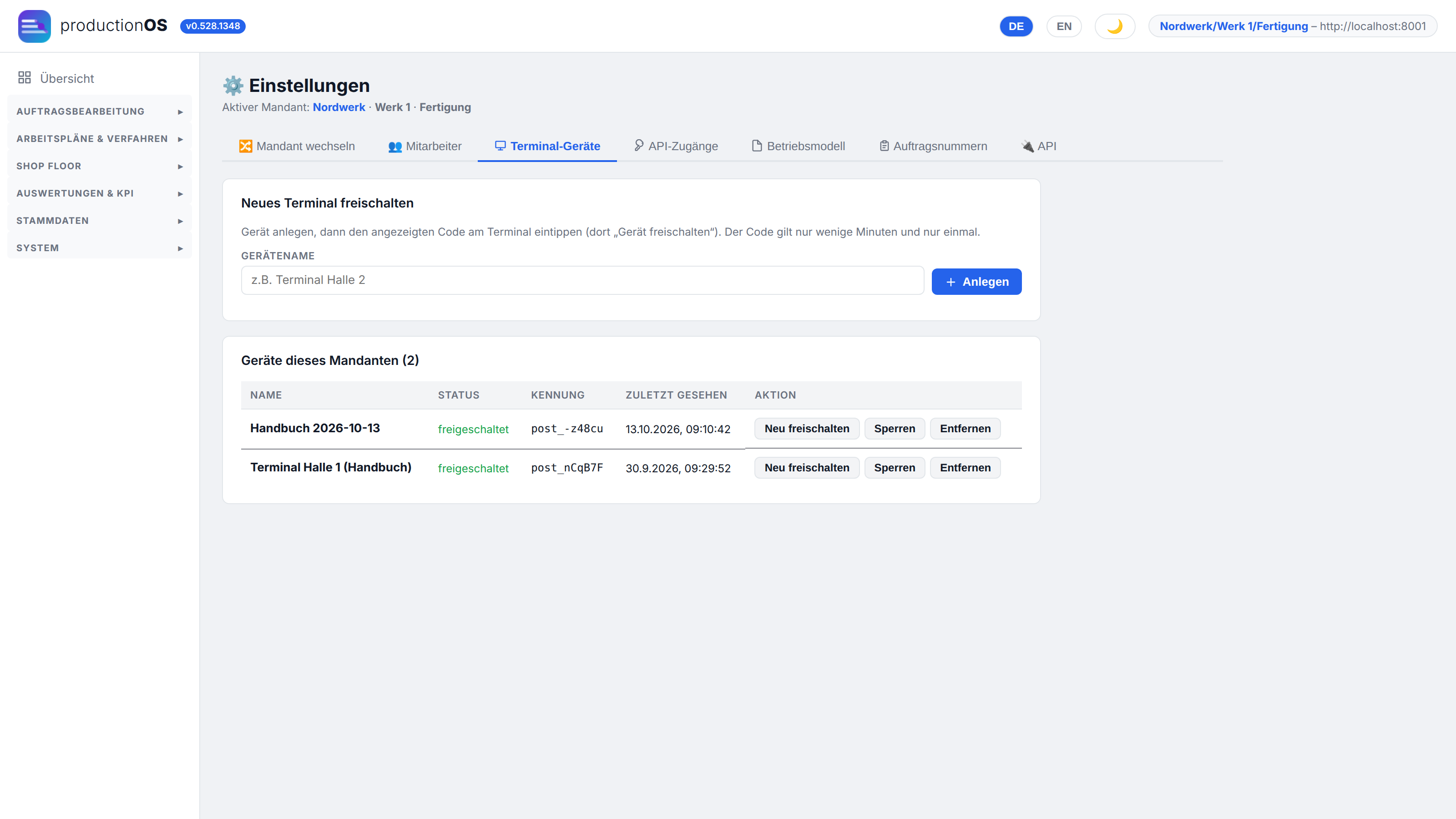Click the API-Zugänge key icon
This screenshot has height=819, width=1456.
(639, 146)
